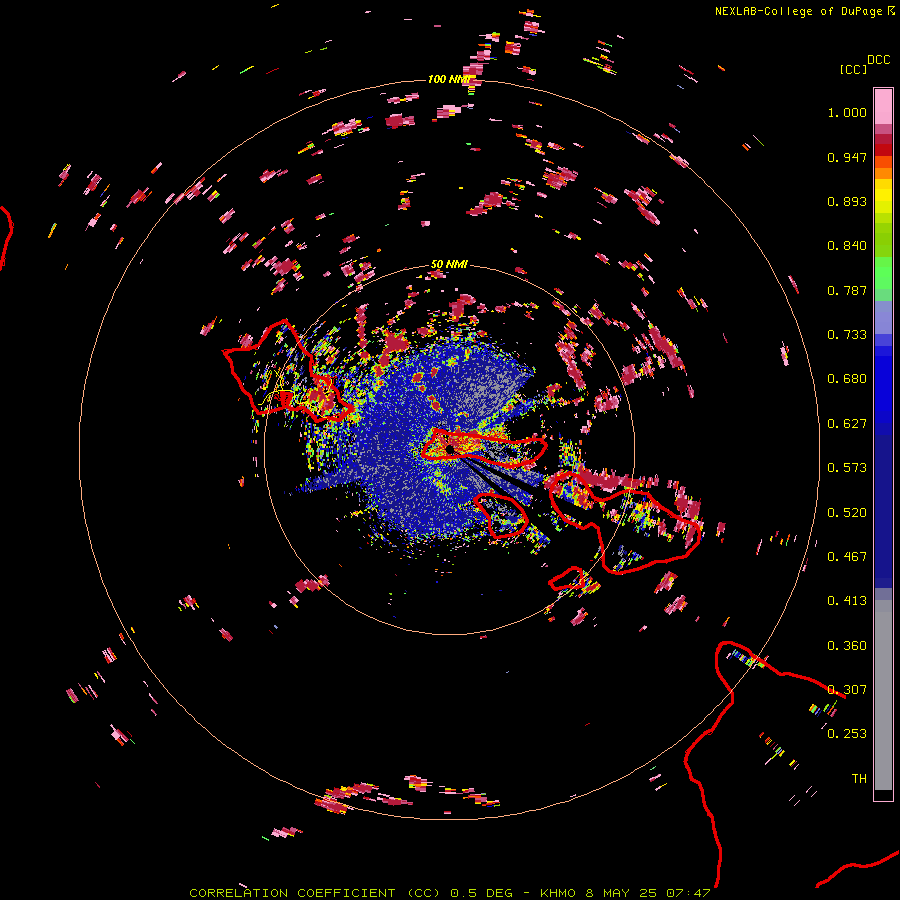Click the 0.573 scale value
This screenshot has height=900, width=900.
point(847,468)
